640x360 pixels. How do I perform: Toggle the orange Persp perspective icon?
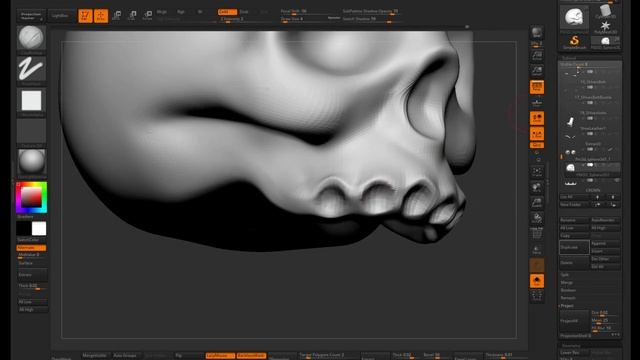coord(537,87)
